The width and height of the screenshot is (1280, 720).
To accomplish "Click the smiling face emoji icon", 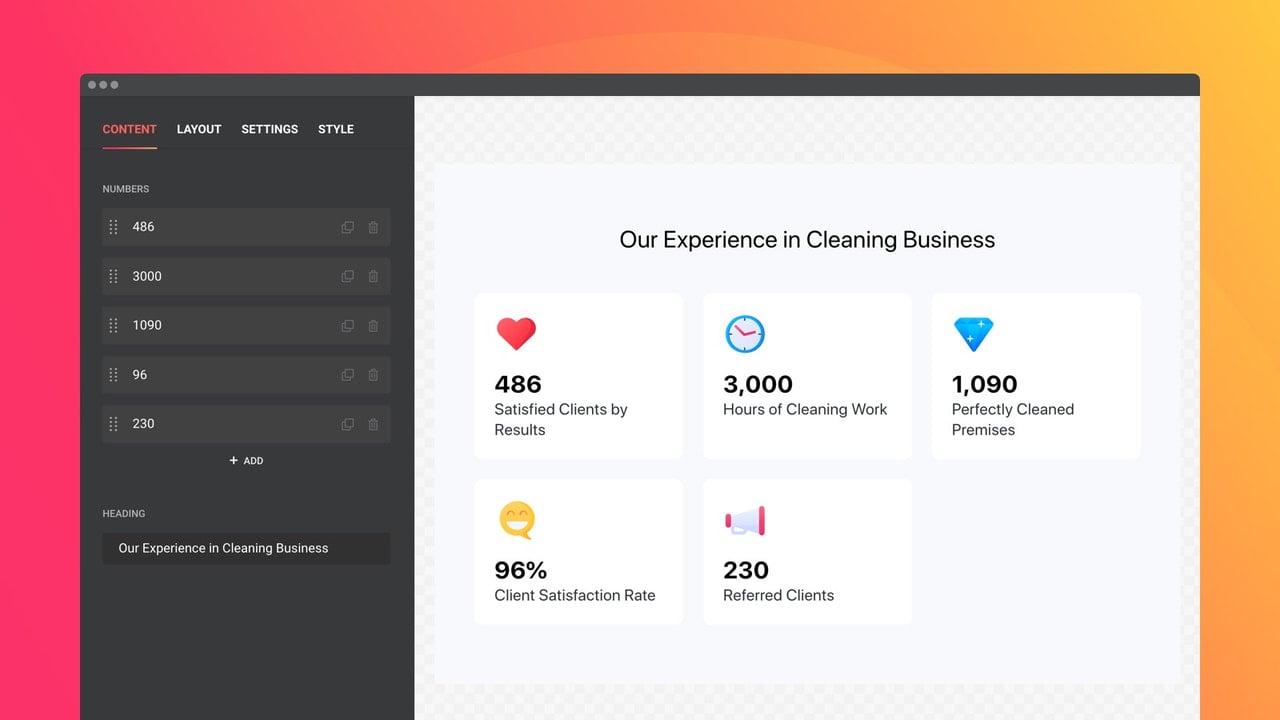I will 517,520.
